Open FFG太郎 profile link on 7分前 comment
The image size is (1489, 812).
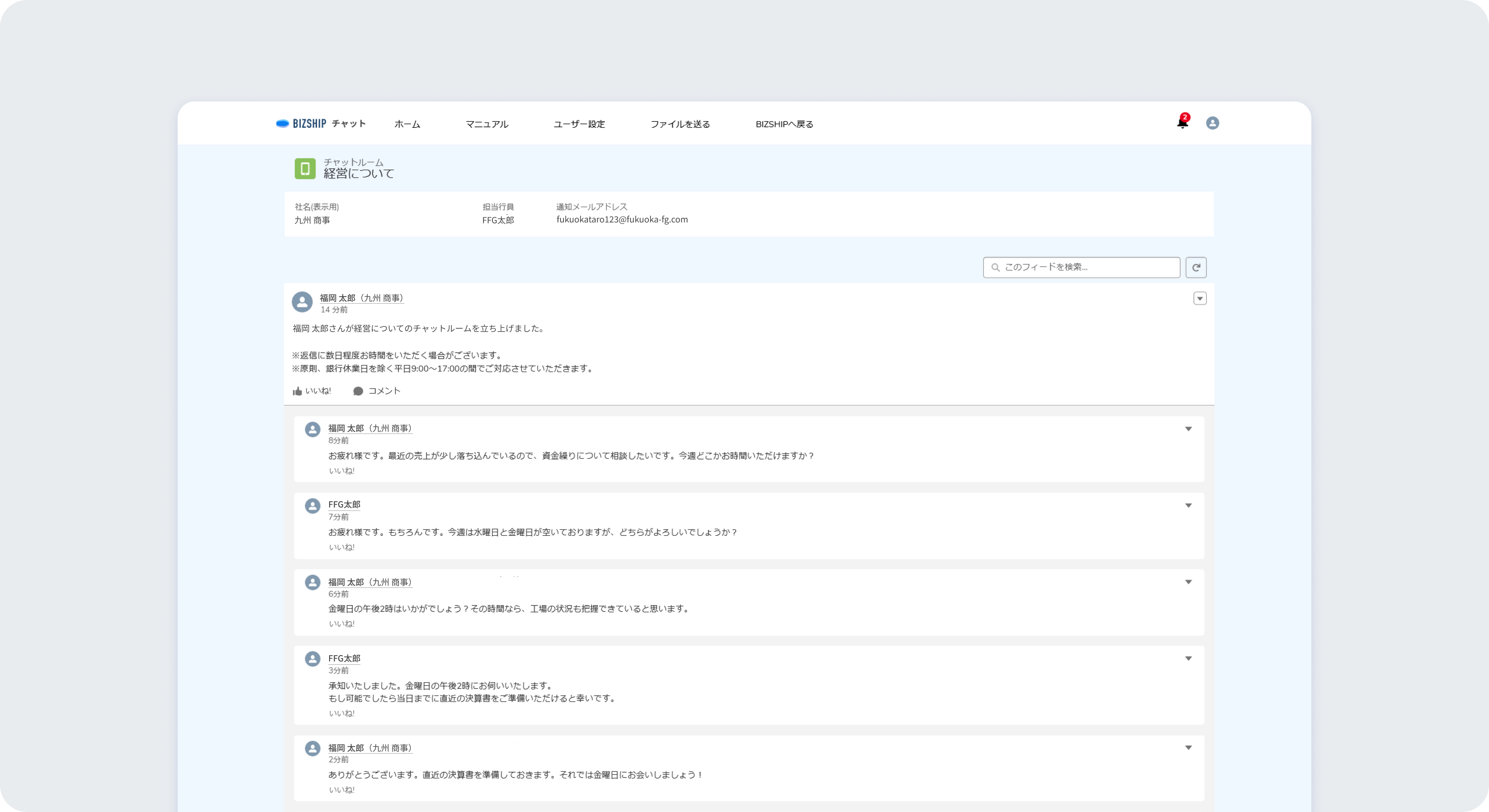pyautogui.click(x=344, y=505)
